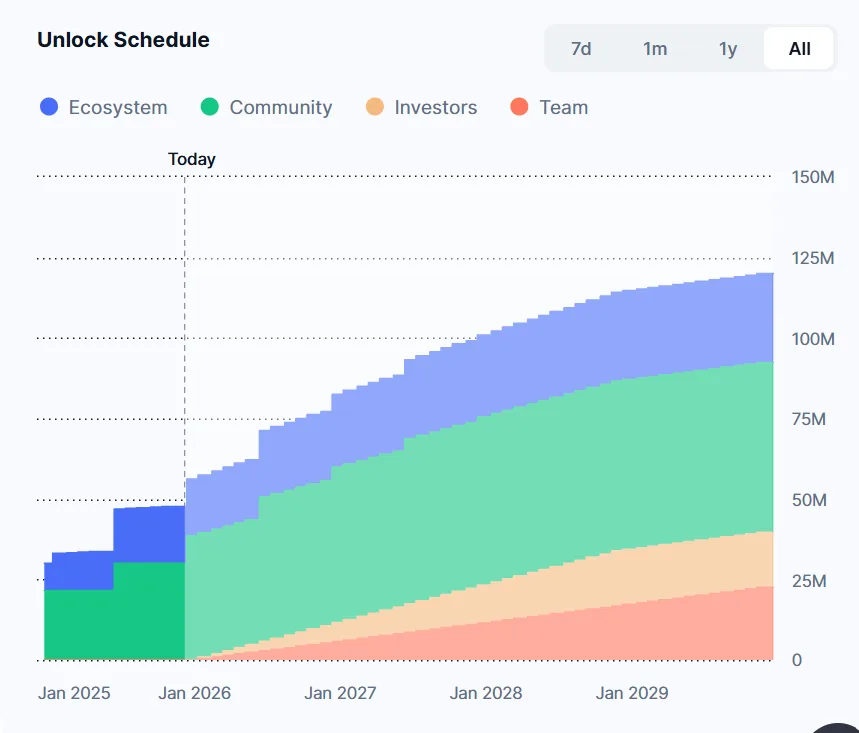859x733 pixels.
Task: Click the Unlock Schedule title
Action: 123,40
